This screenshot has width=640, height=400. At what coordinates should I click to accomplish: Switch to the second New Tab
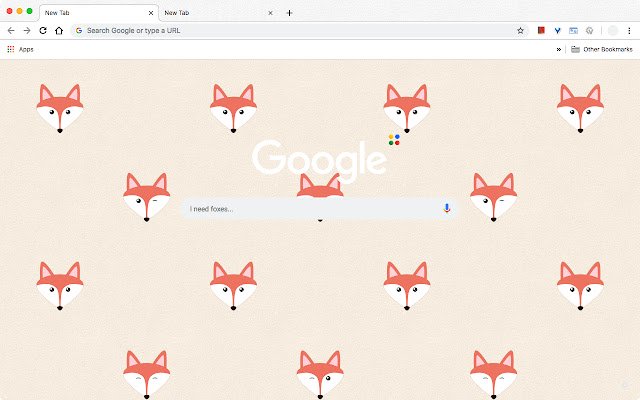coord(218,13)
